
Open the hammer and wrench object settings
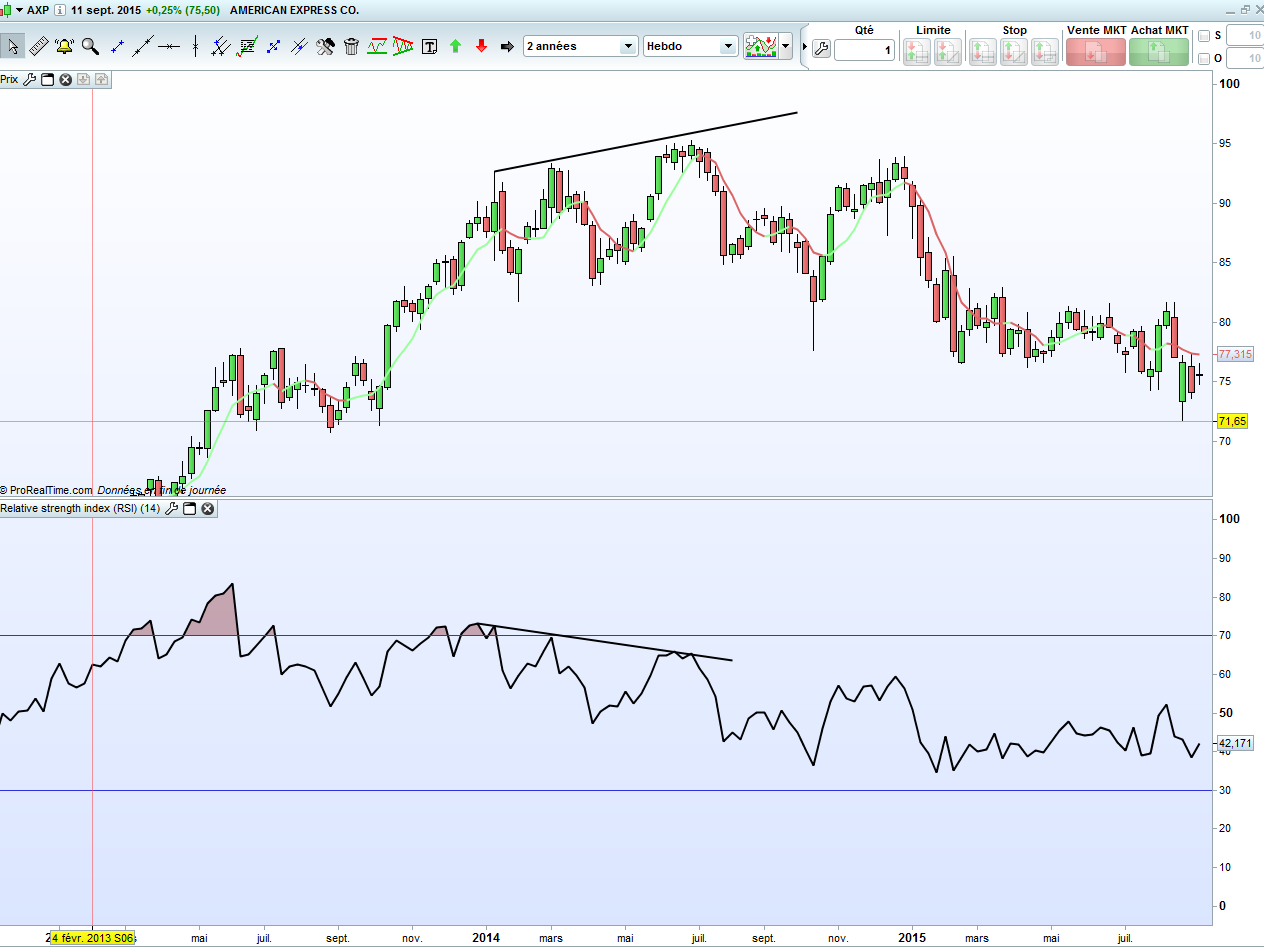click(325, 46)
